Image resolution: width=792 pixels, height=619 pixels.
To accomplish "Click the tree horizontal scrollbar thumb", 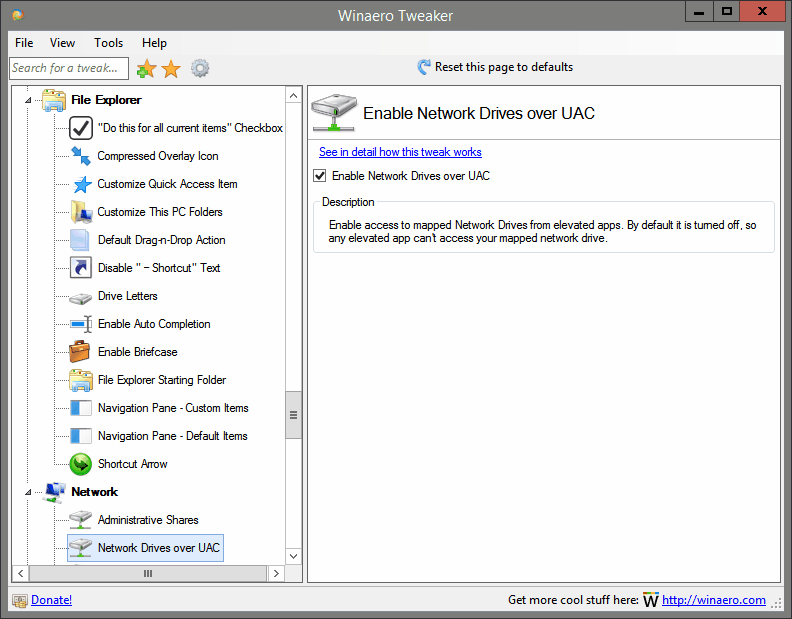I will (148, 574).
